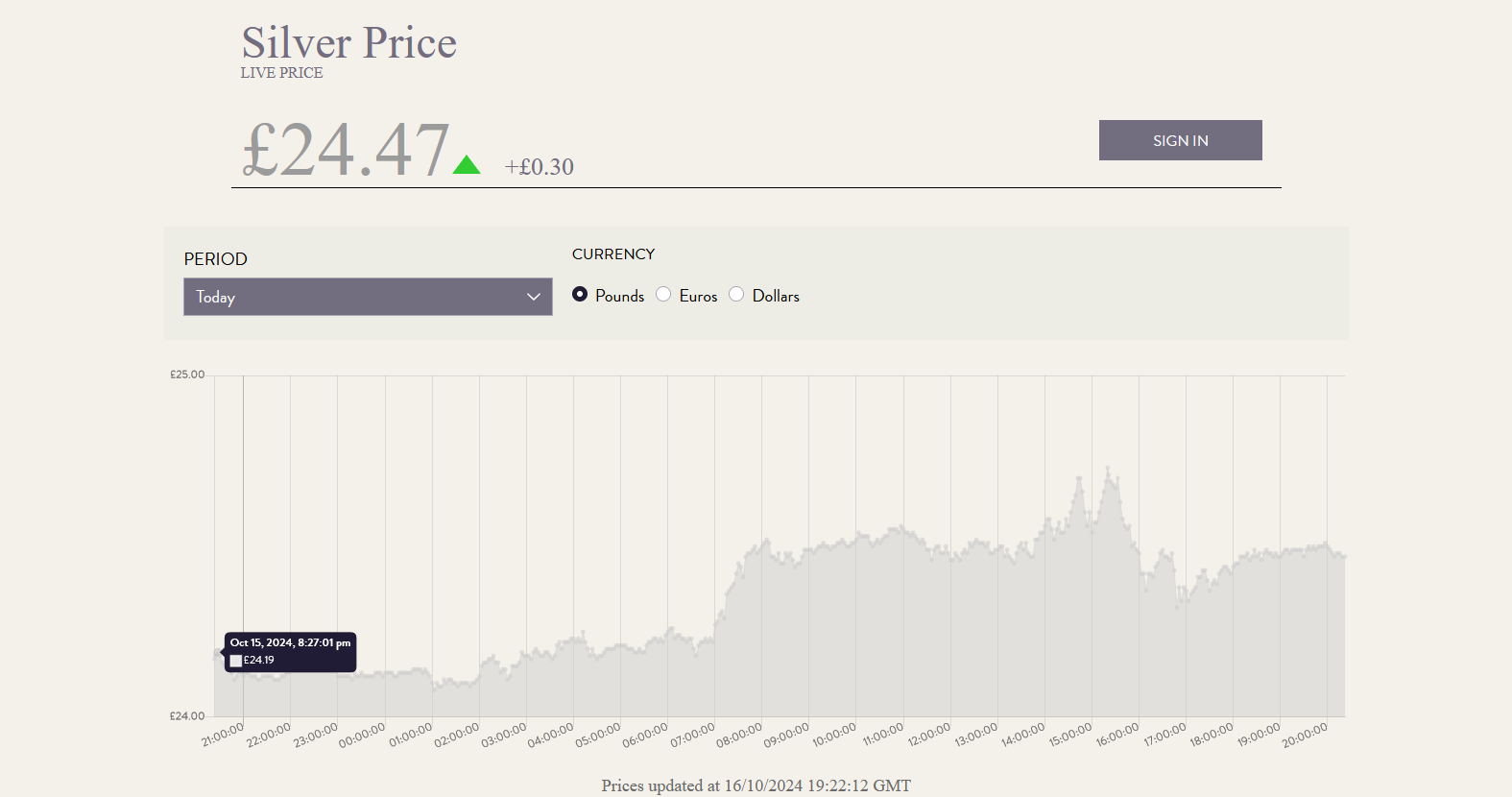Click the £24.00 y-axis label
The width and height of the screenshot is (1512, 797).
[x=187, y=716]
